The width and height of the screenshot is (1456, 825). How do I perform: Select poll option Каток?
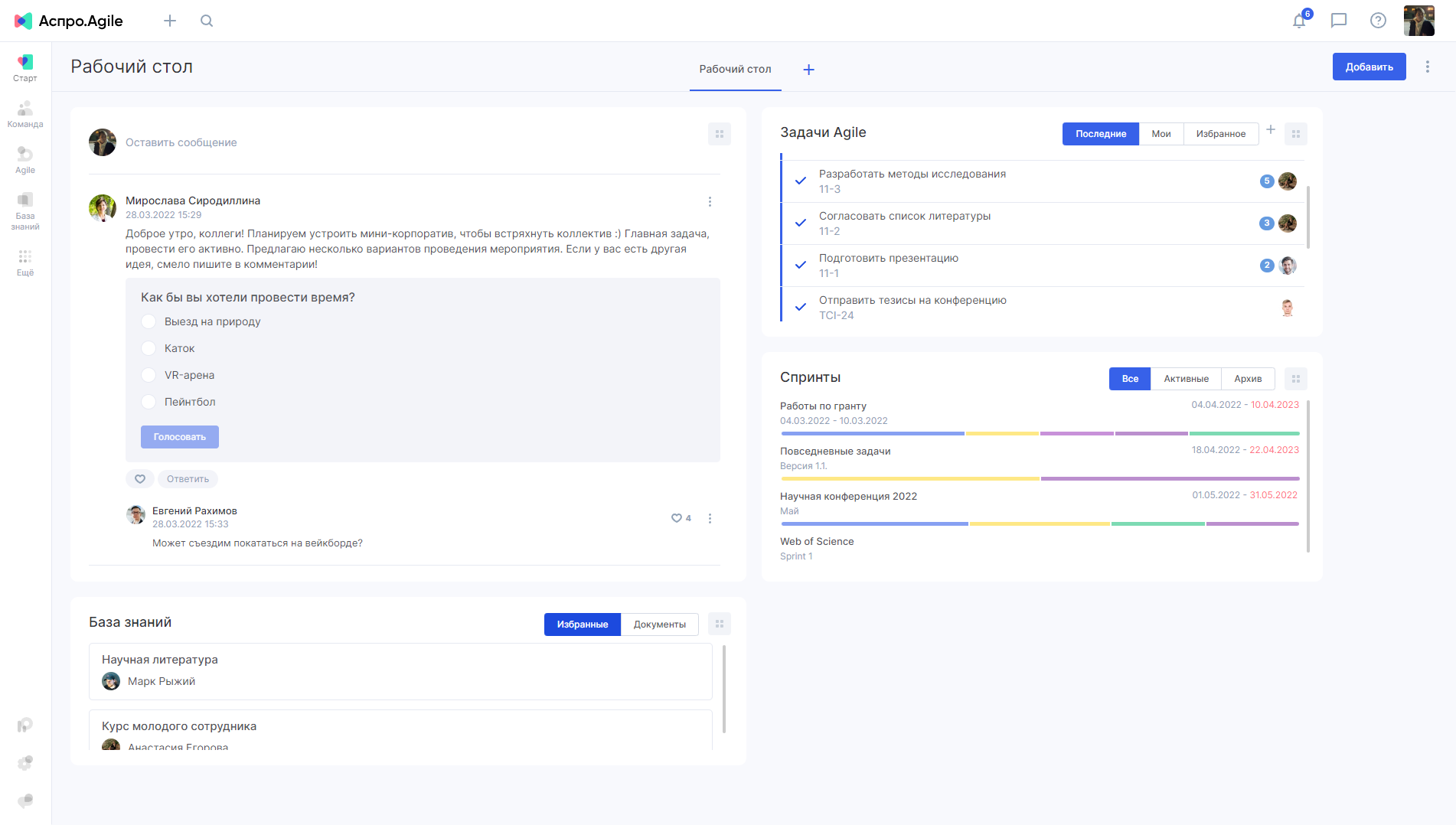click(x=149, y=348)
